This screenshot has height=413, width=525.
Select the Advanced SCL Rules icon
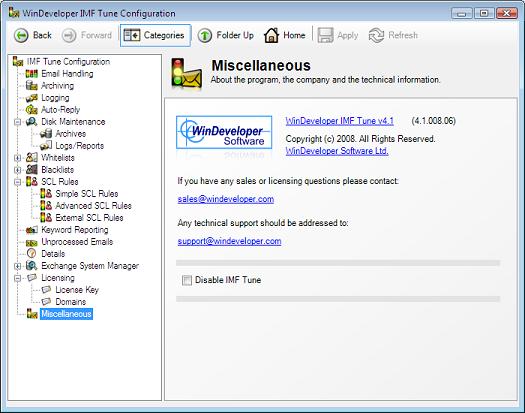coord(46,206)
